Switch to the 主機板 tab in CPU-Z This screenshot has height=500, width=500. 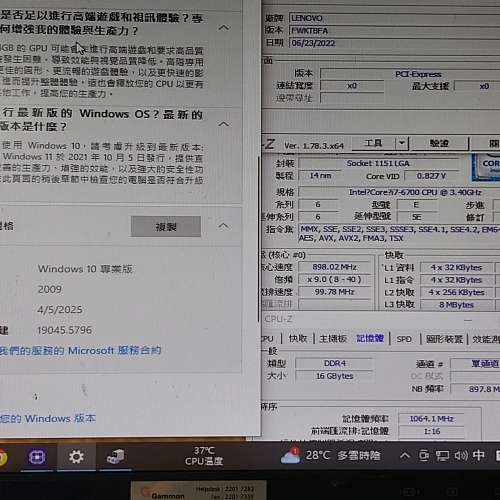[333, 339]
